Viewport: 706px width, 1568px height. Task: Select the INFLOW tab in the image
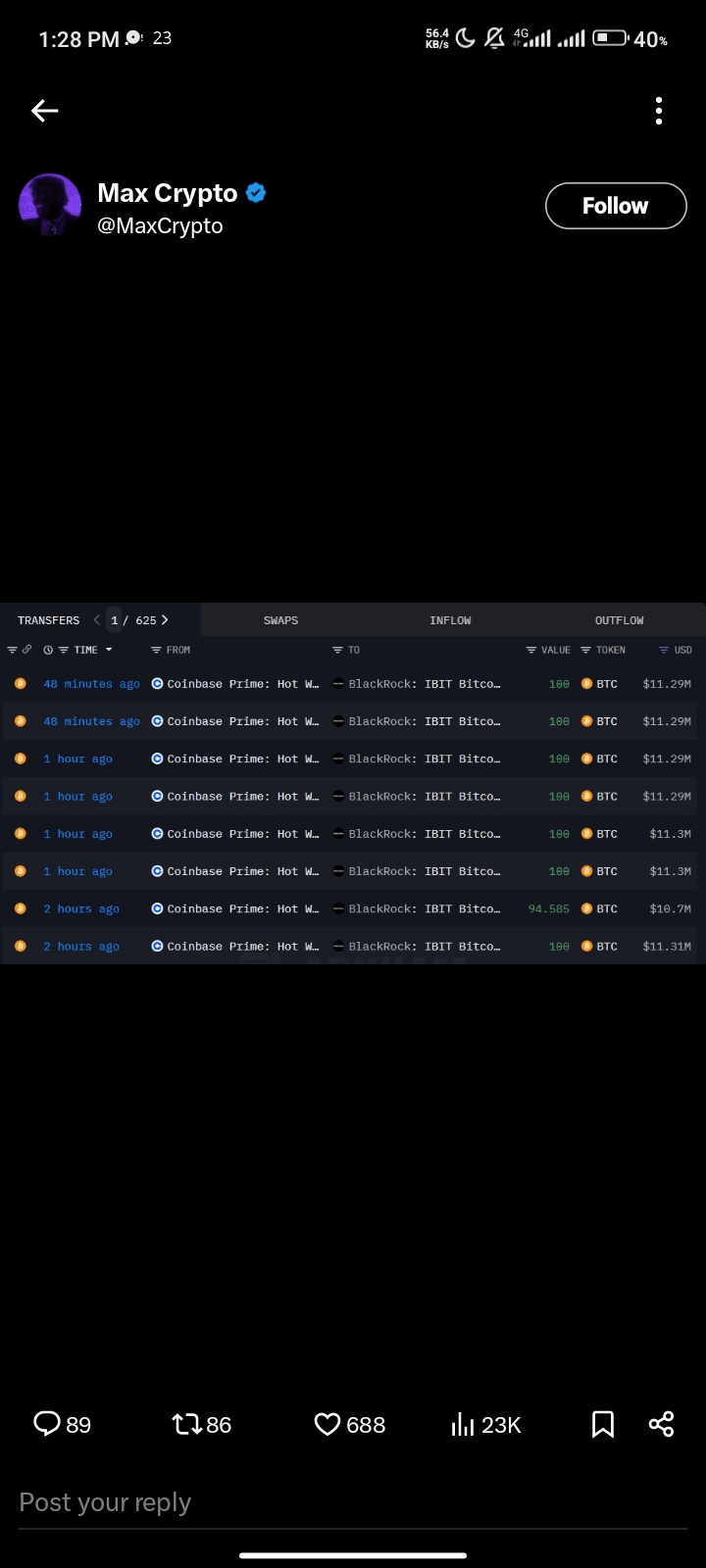[450, 620]
